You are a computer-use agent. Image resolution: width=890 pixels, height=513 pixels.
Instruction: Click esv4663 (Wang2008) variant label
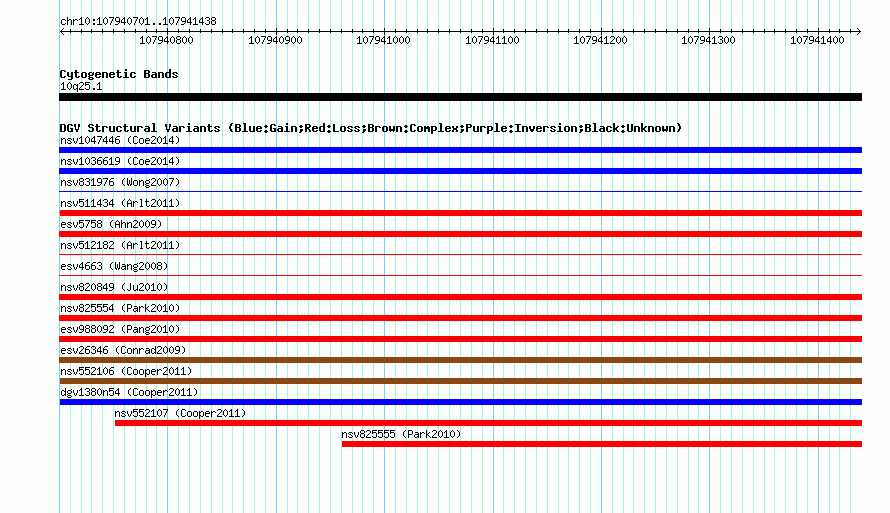point(114,266)
